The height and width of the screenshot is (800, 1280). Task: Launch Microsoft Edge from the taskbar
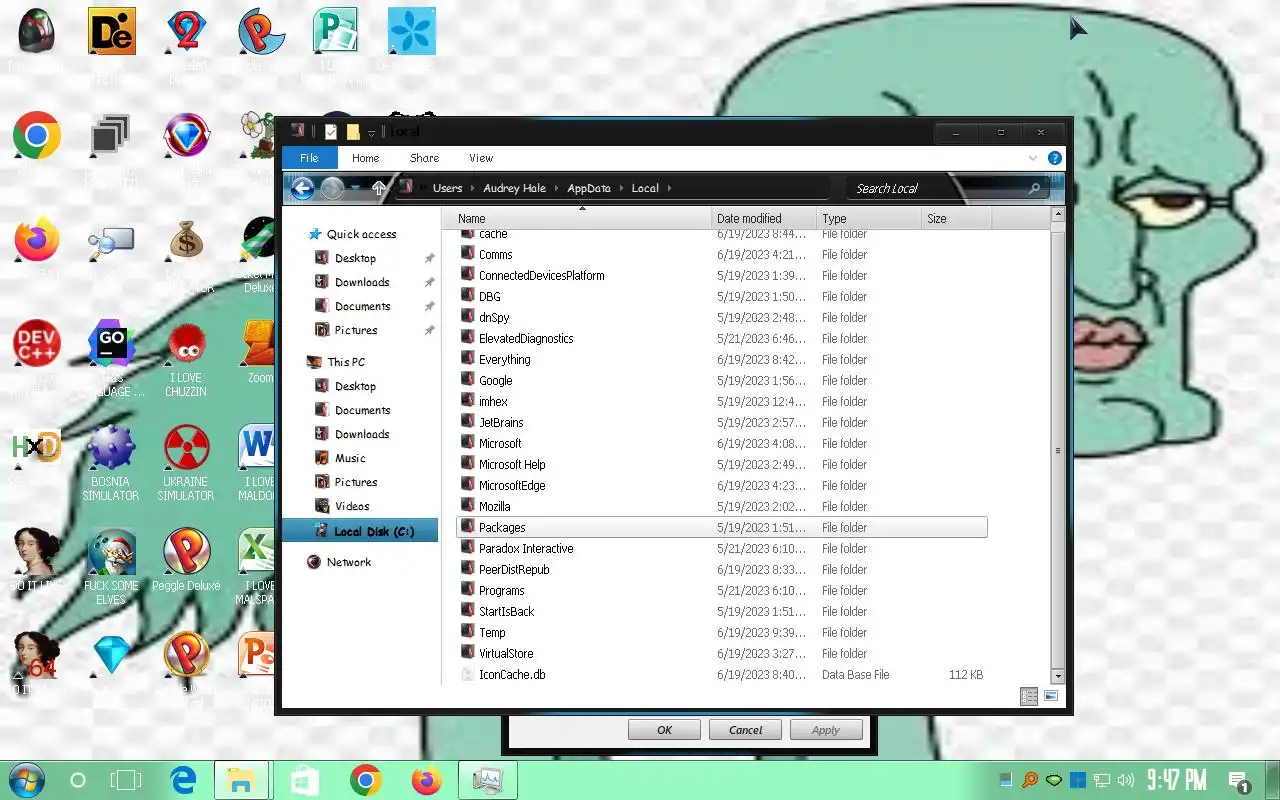[183, 780]
